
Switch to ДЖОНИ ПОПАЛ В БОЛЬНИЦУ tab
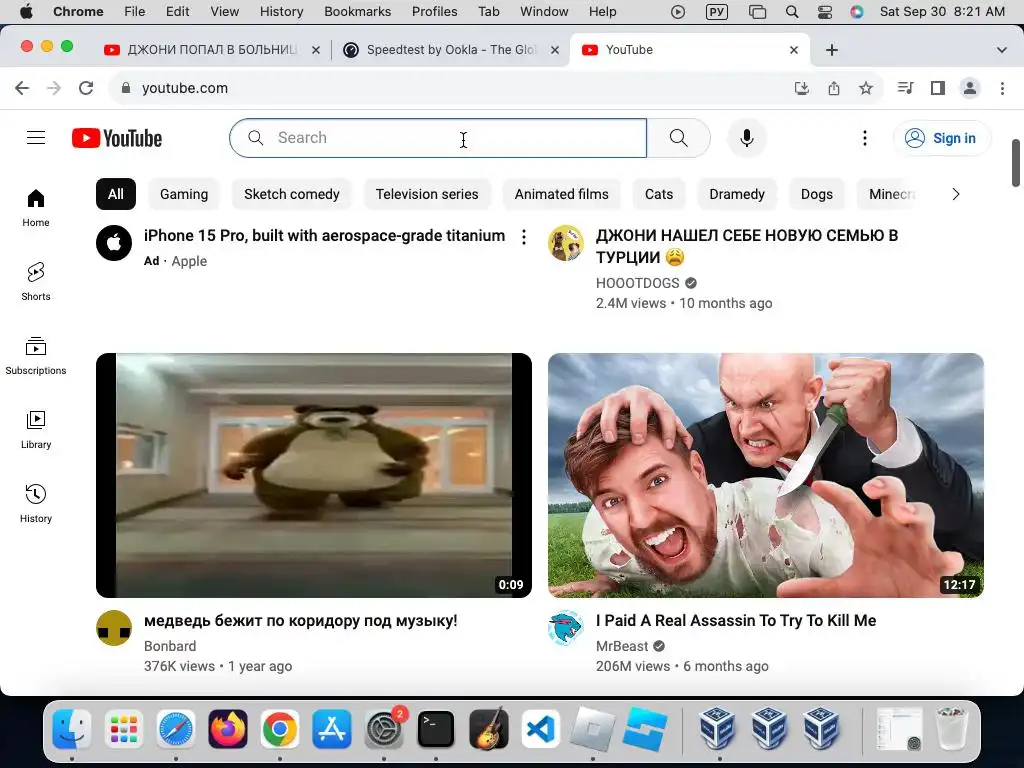[x=212, y=50]
